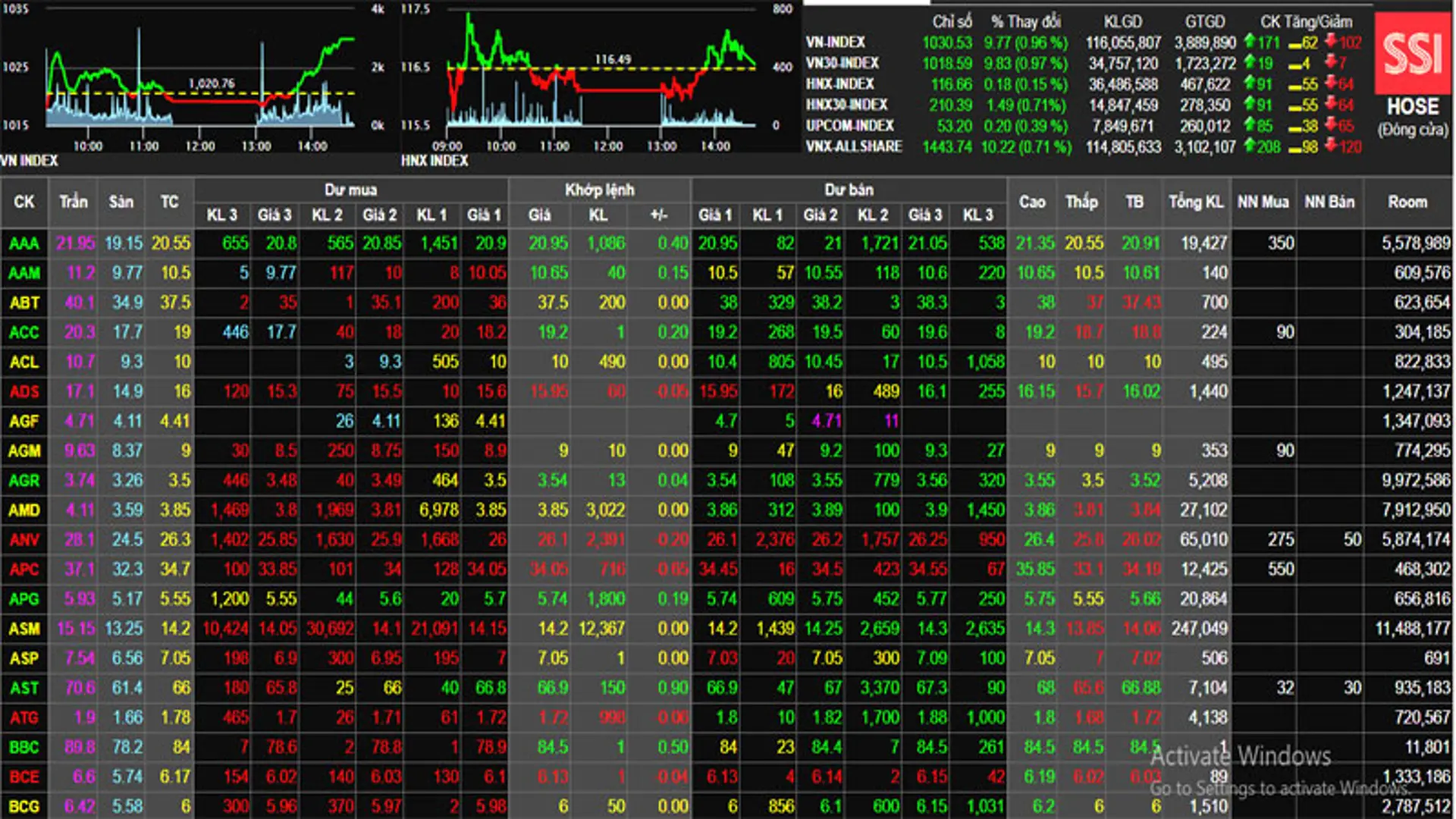Select stock symbol BCG
The image size is (1456, 819).
24,806
